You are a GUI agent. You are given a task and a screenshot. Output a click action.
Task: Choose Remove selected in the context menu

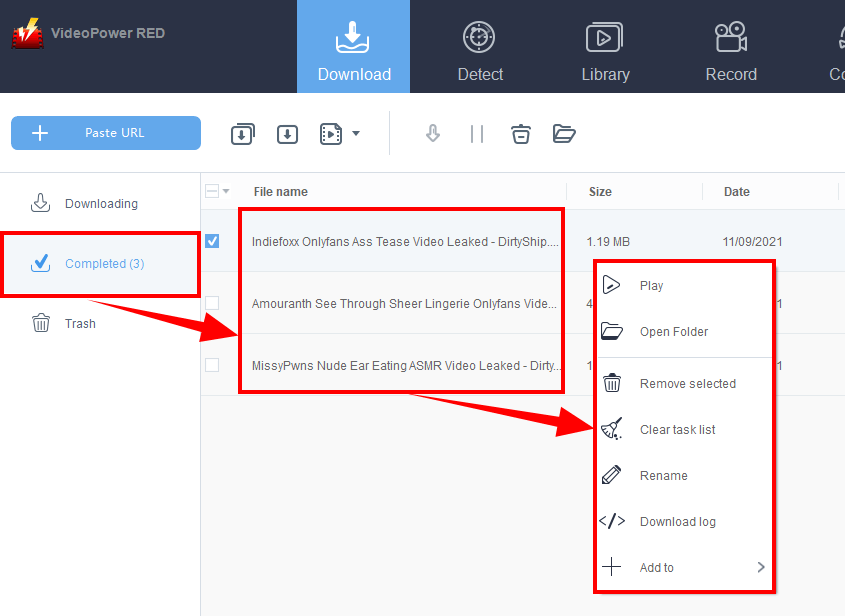684,384
